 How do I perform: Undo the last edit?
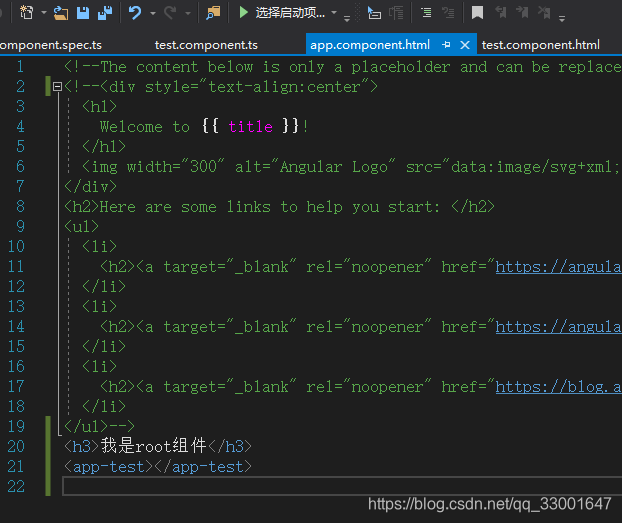135,13
